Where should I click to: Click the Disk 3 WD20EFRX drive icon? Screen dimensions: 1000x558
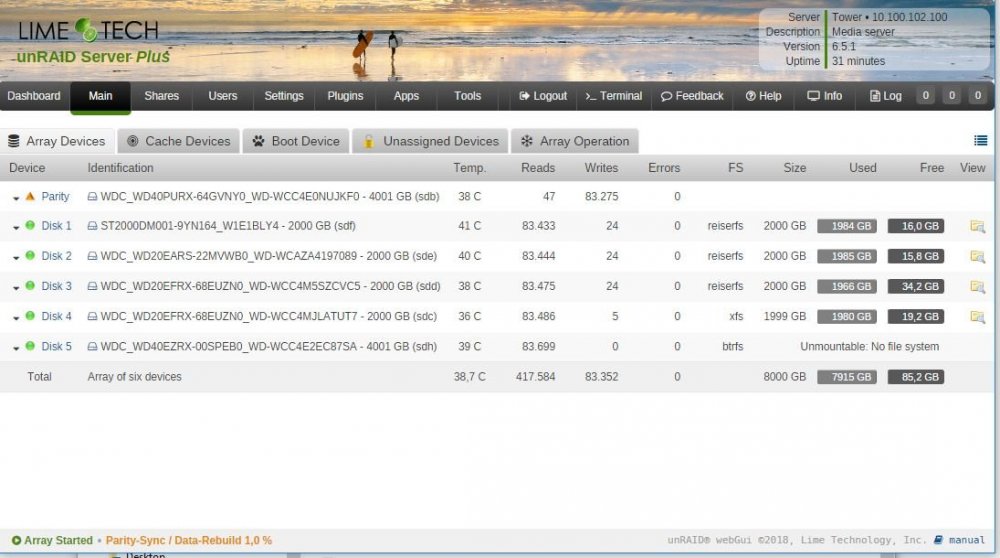click(x=92, y=286)
